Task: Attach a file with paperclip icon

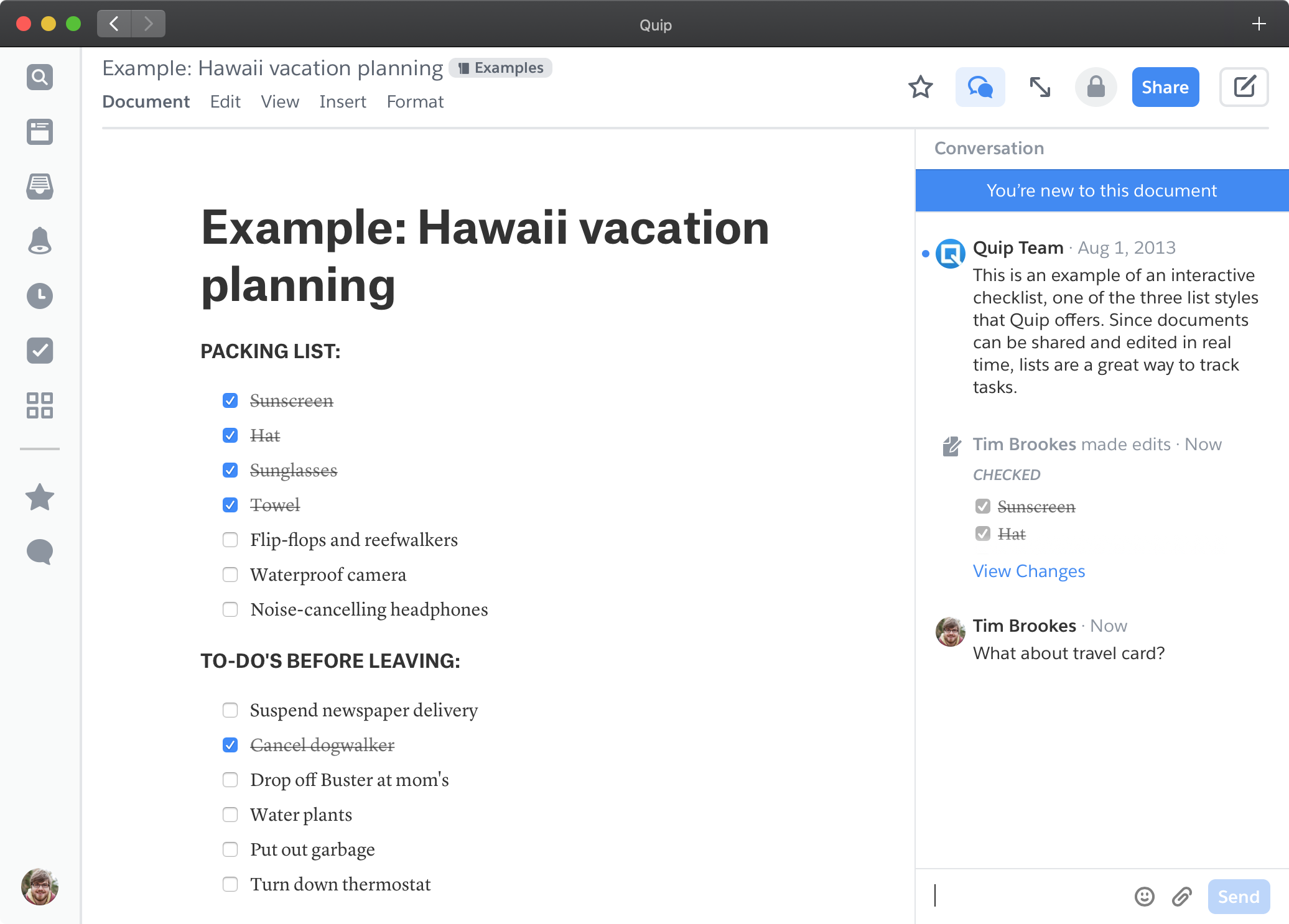Action: [x=1181, y=896]
